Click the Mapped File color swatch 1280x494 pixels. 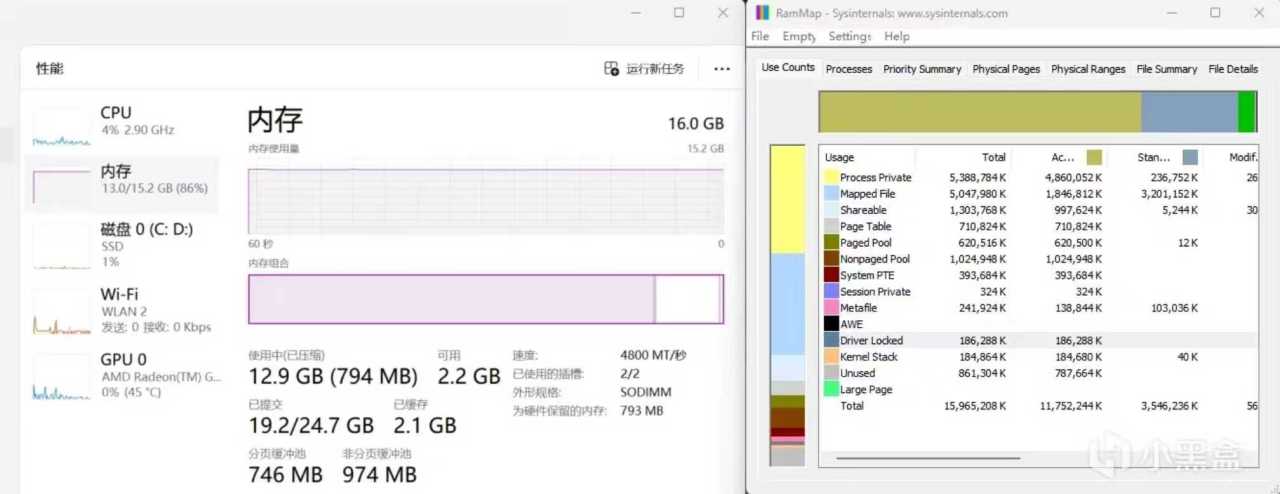tap(830, 194)
